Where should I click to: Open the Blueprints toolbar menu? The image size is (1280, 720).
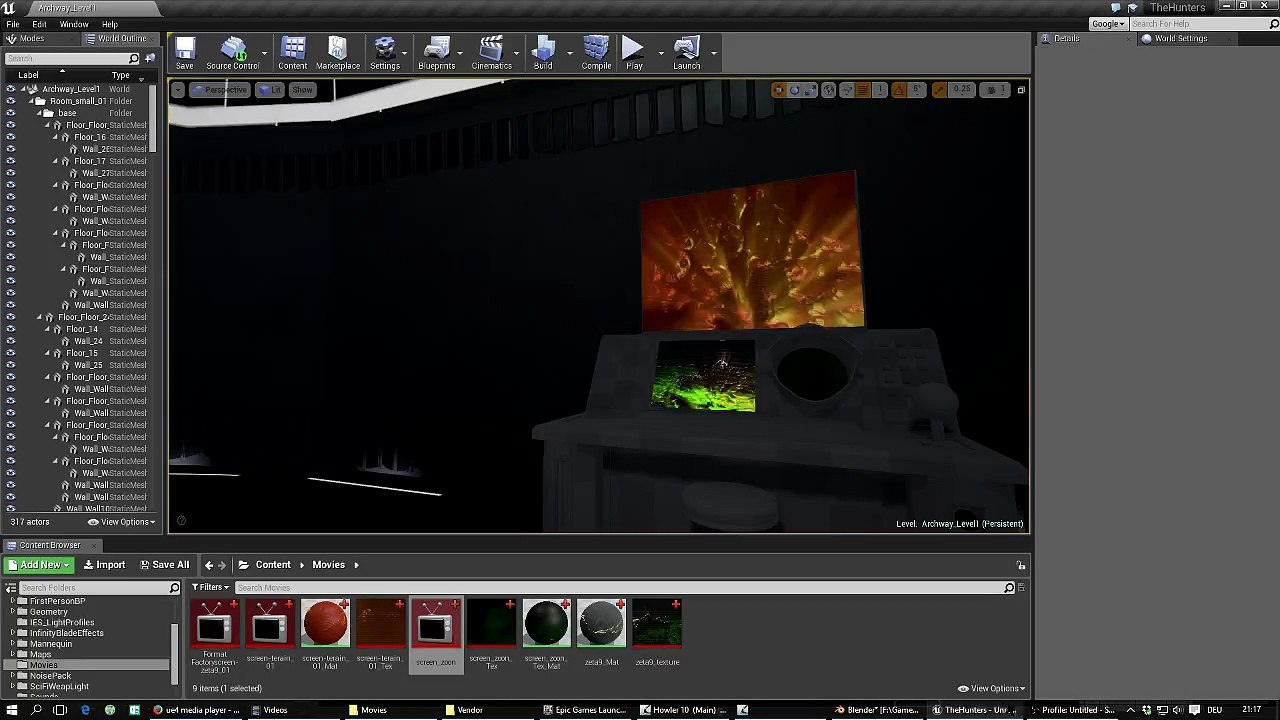(436, 52)
